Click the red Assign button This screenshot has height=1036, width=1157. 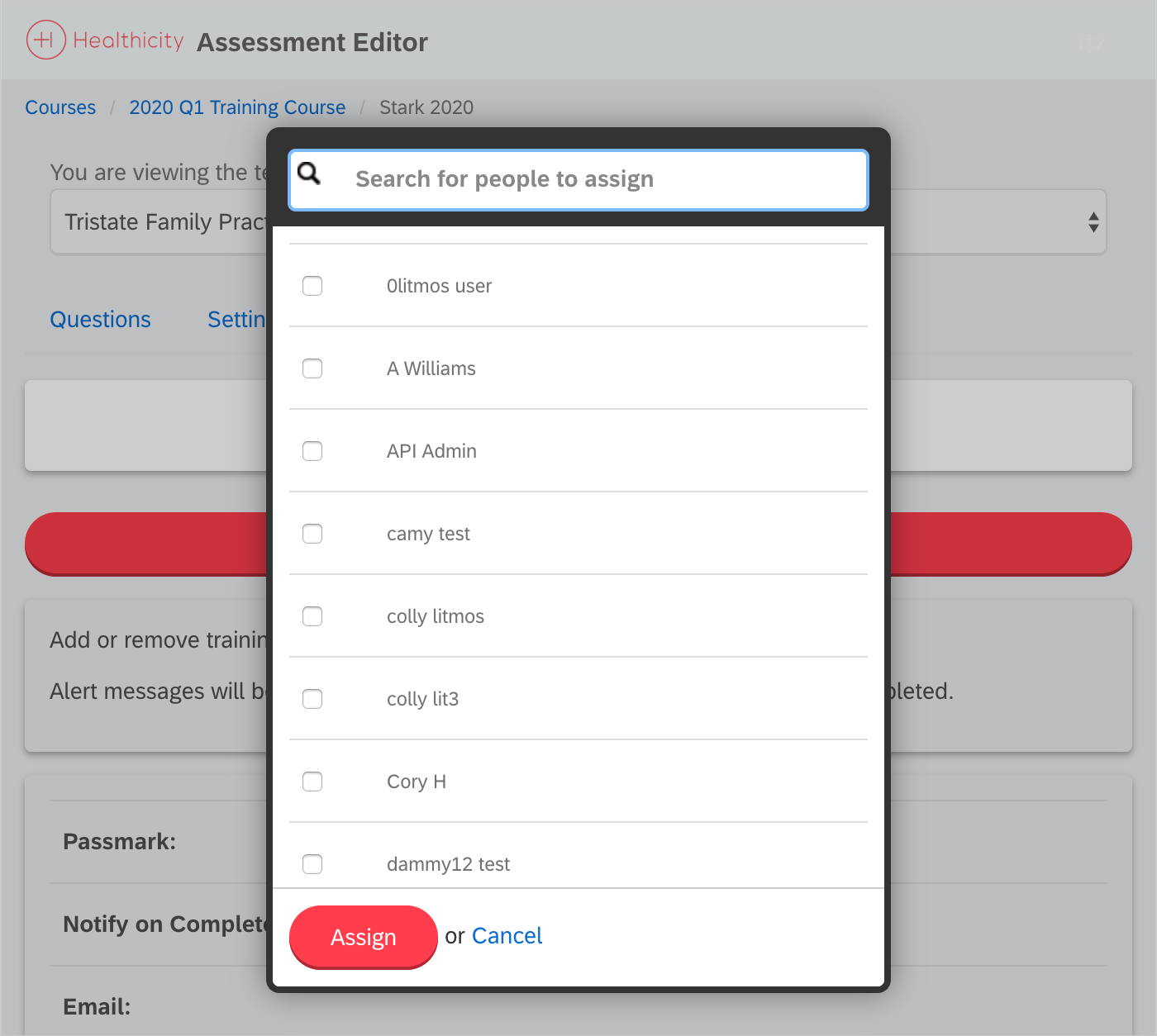point(363,937)
